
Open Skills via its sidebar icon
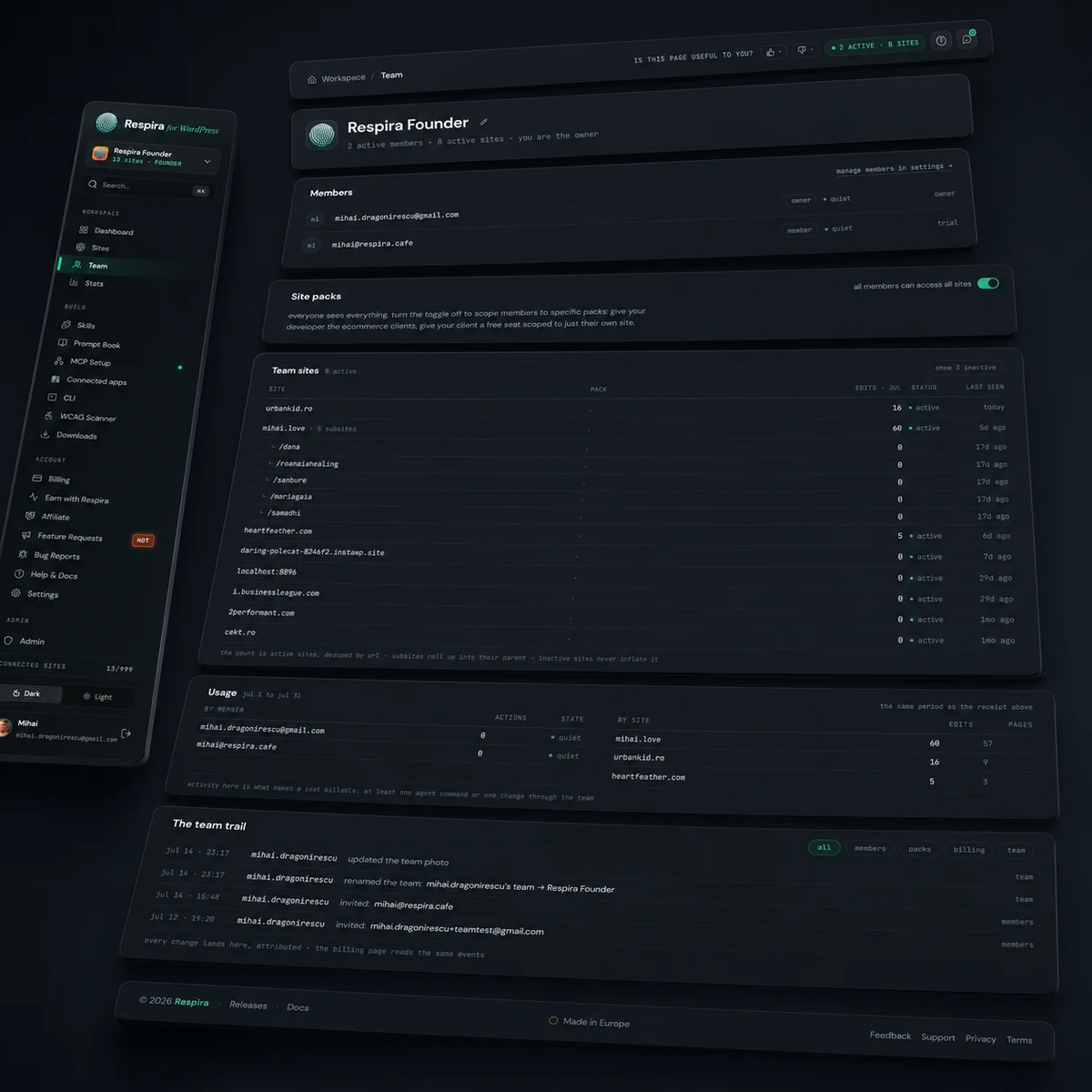tap(66, 324)
